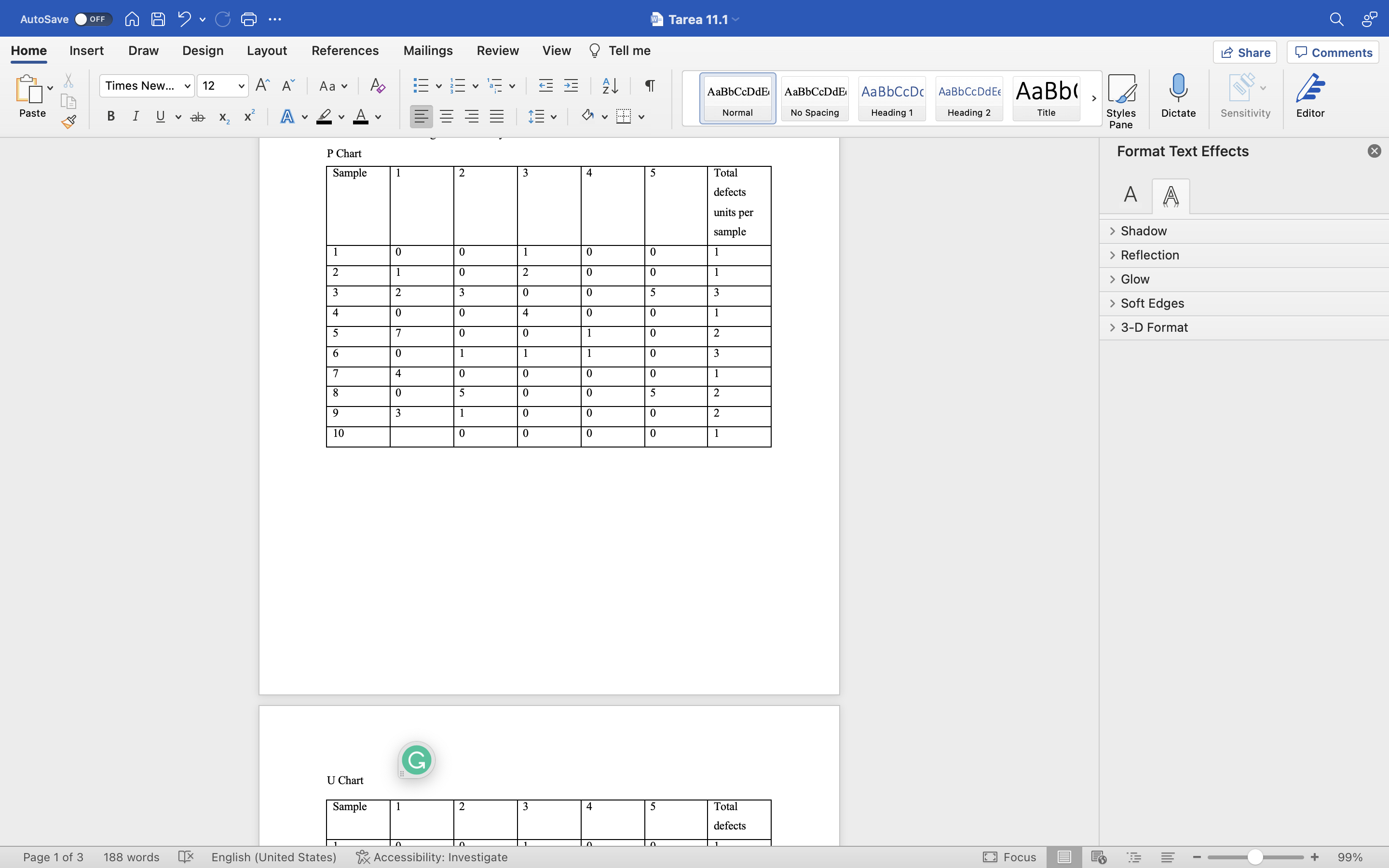Switch to the References tab
Viewport: 1389px width, 868px height.
click(344, 51)
